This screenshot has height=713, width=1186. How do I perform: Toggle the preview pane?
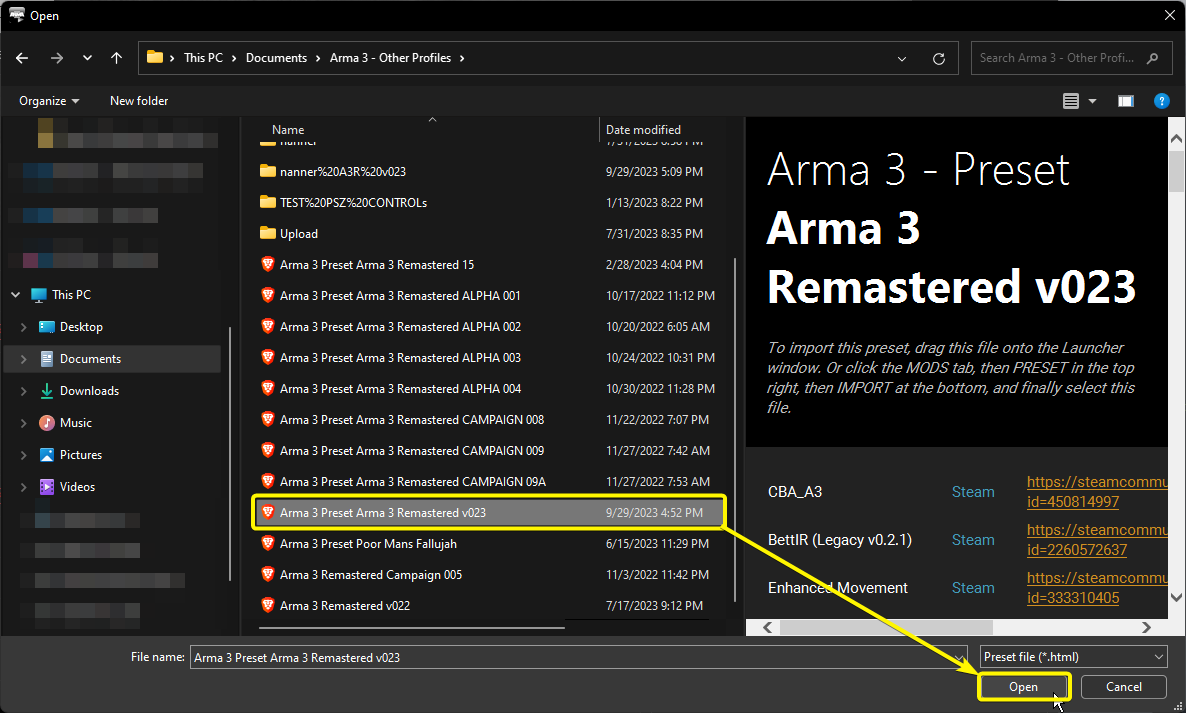(x=1125, y=101)
